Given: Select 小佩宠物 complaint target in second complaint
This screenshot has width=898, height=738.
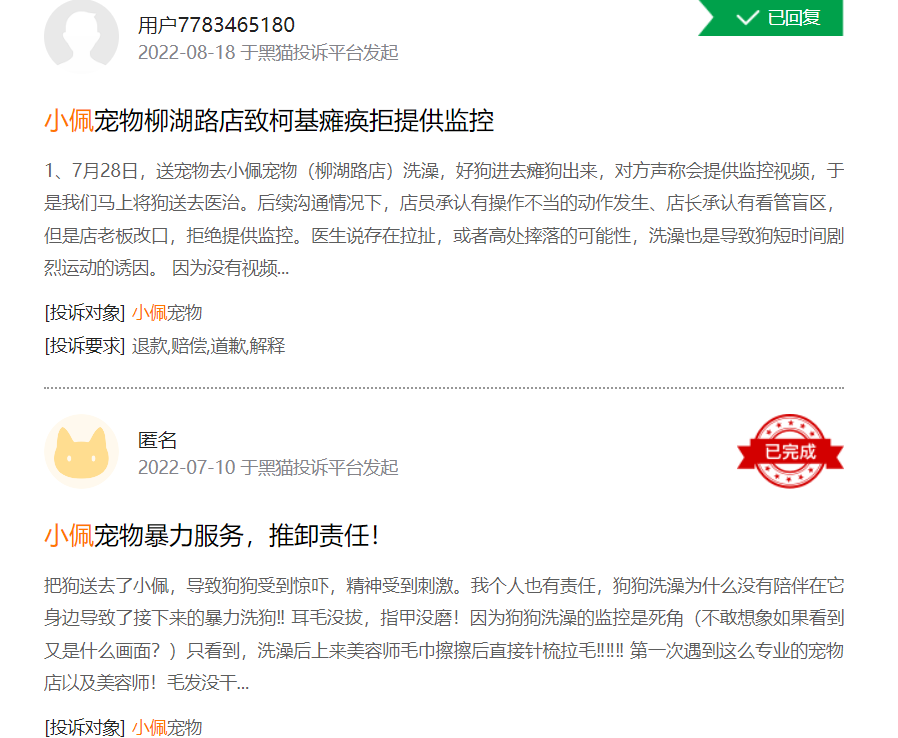Looking at the screenshot, I should click(x=167, y=728).
